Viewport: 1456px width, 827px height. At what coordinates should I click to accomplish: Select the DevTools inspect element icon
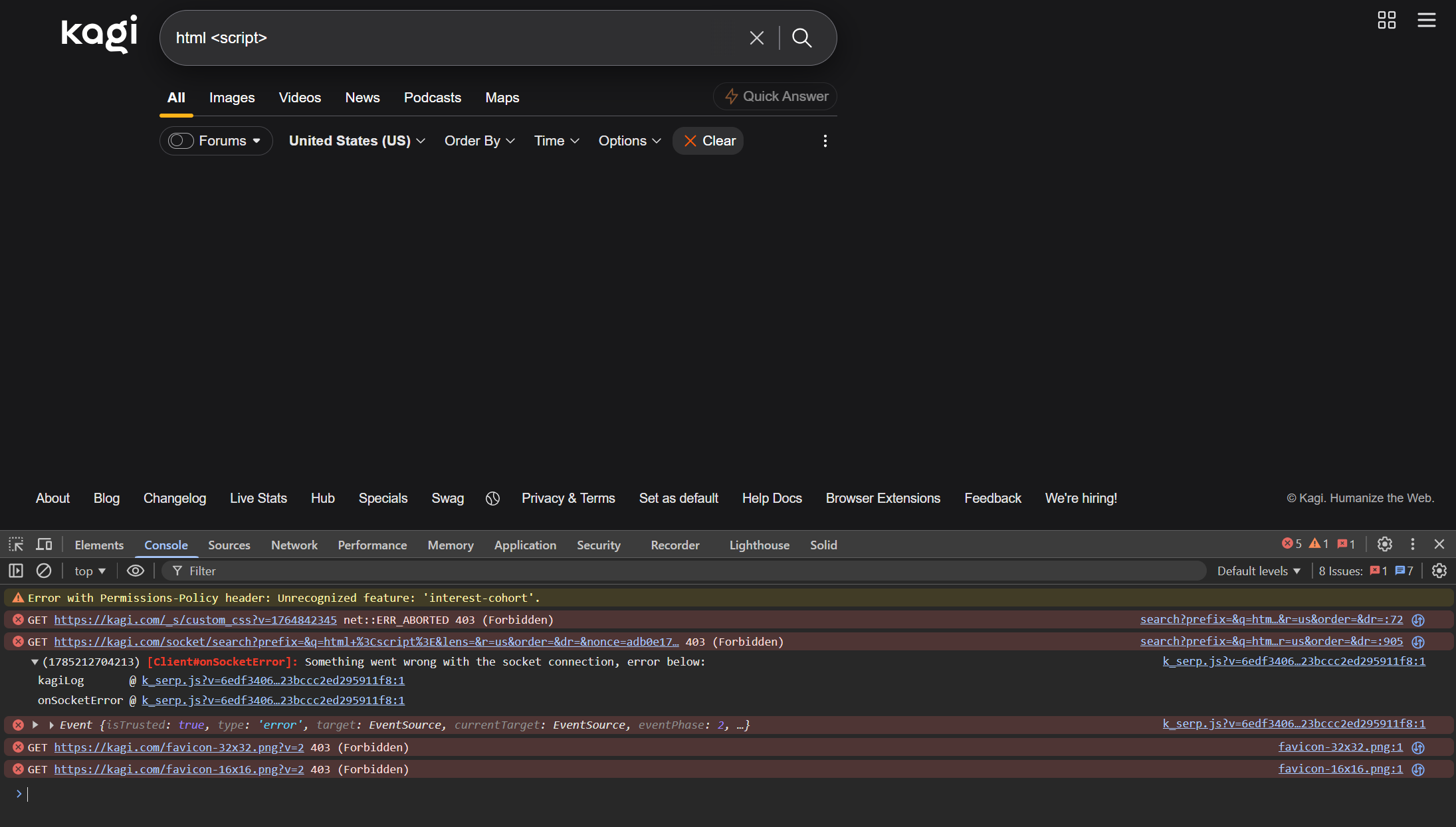tap(16, 545)
